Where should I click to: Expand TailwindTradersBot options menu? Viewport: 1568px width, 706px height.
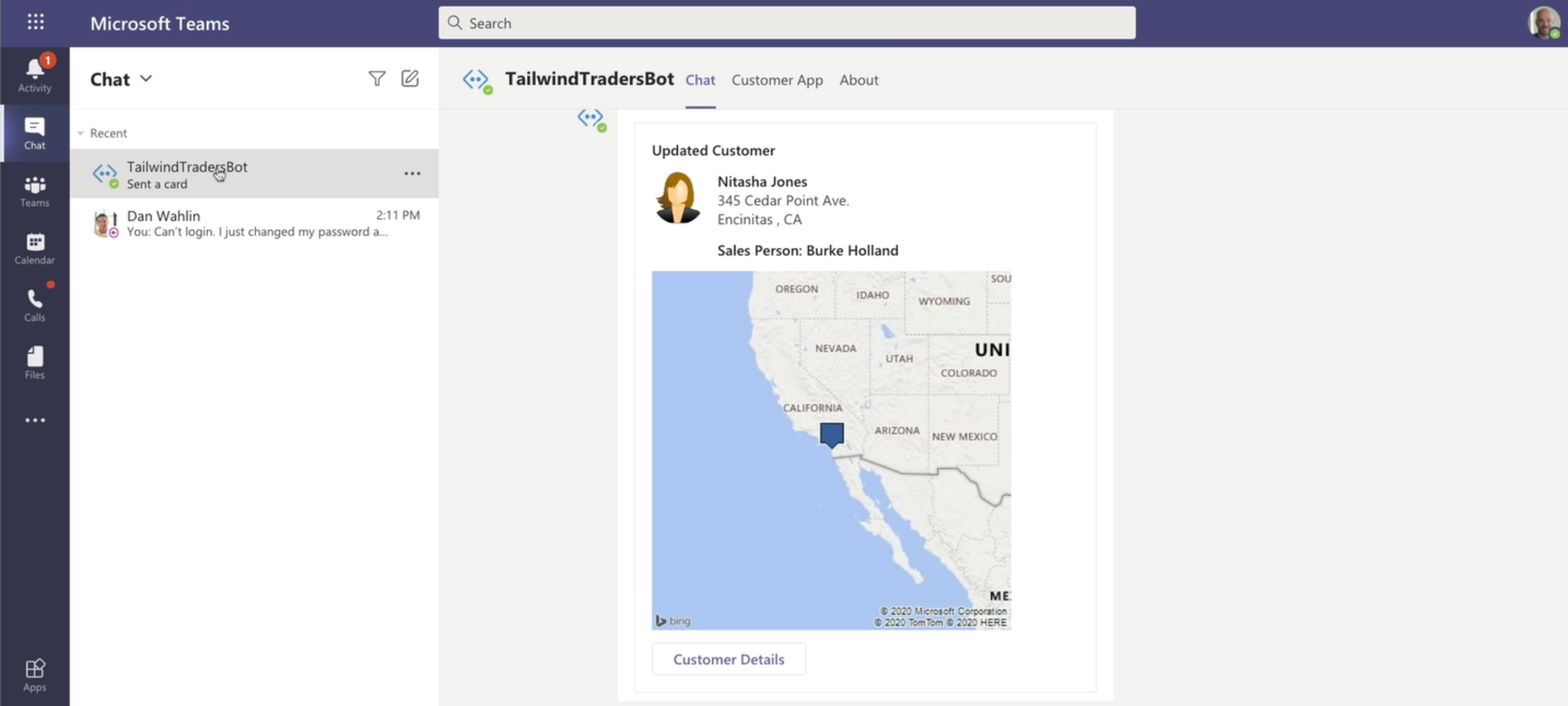point(412,173)
